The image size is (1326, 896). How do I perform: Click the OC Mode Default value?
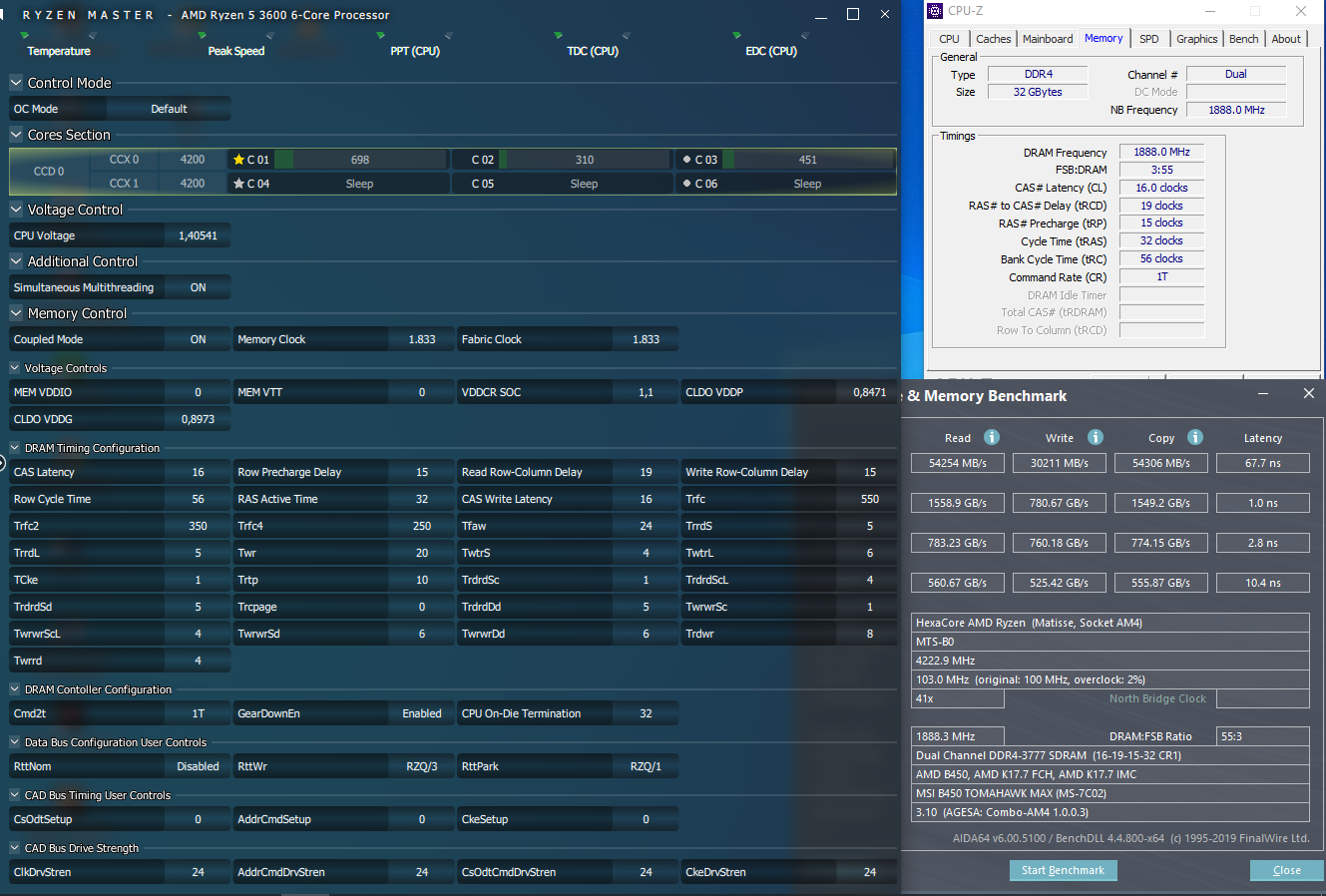click(169, 109)
